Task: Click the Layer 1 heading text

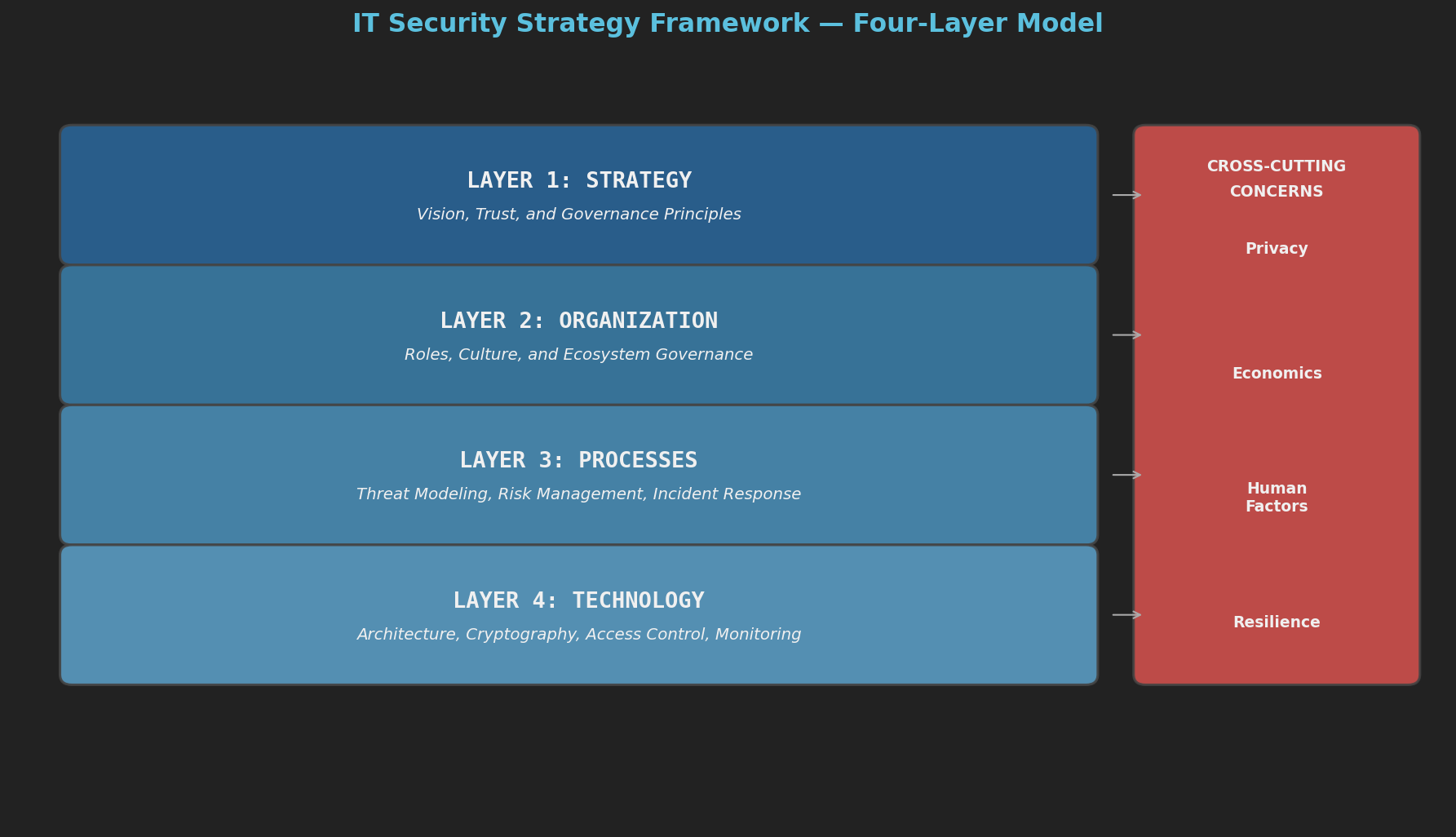Action: pos(579,179)
